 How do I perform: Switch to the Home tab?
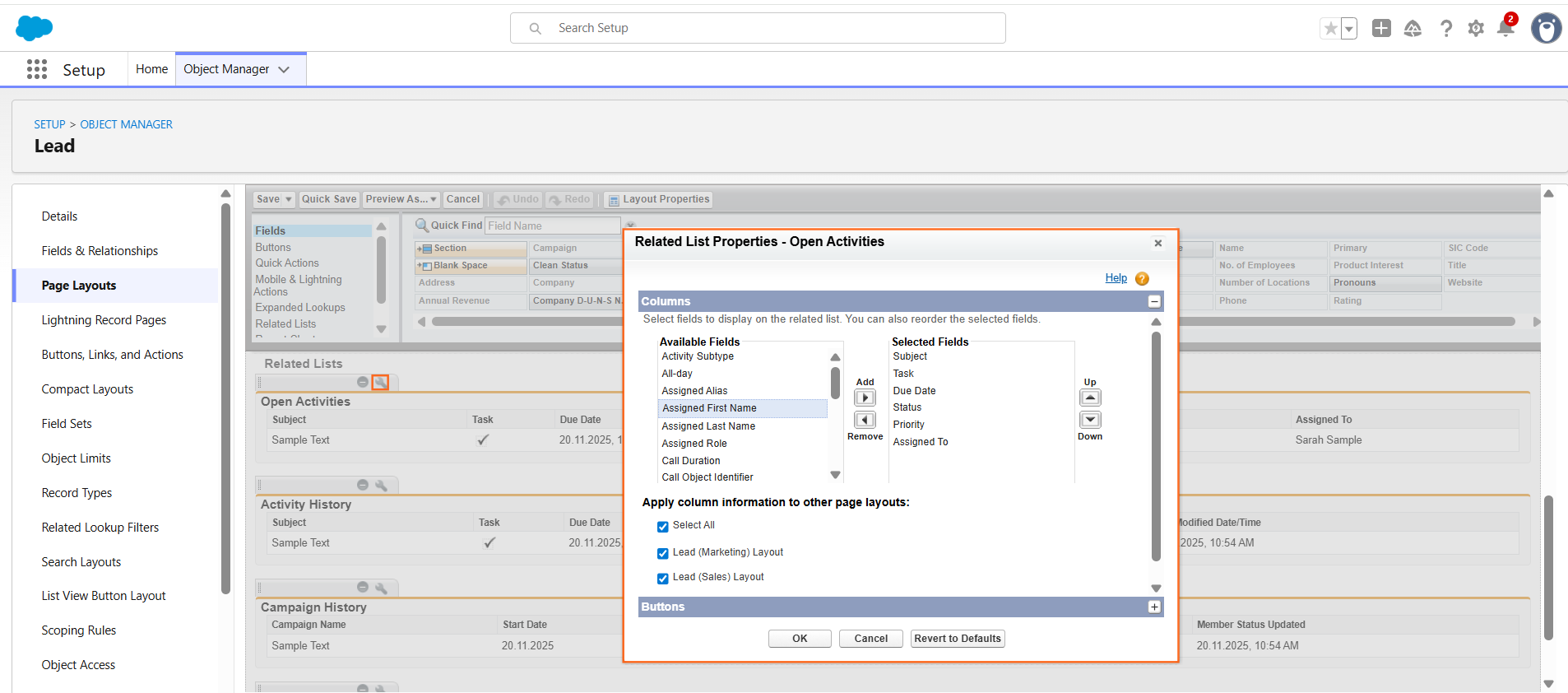click(x=151, y=69)
